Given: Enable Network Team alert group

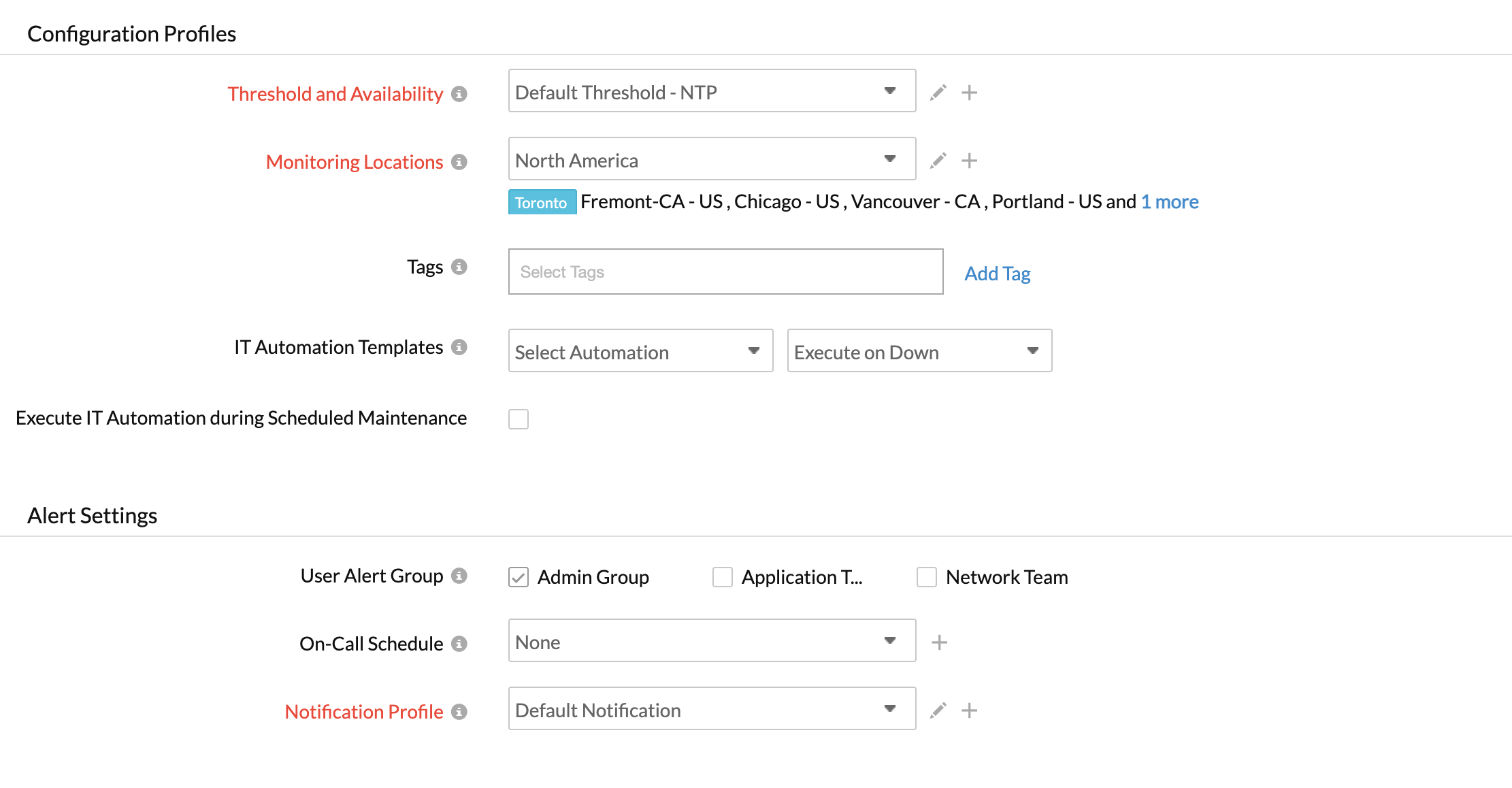Looking at the screenshot, I should tap(927, 577).
